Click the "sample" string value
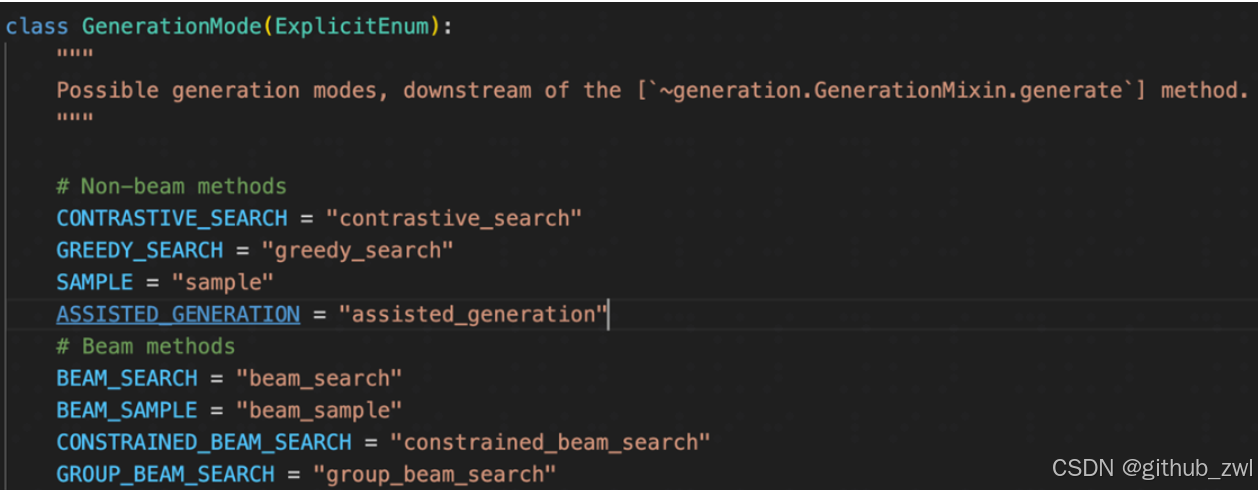 (x=223, y=282)
